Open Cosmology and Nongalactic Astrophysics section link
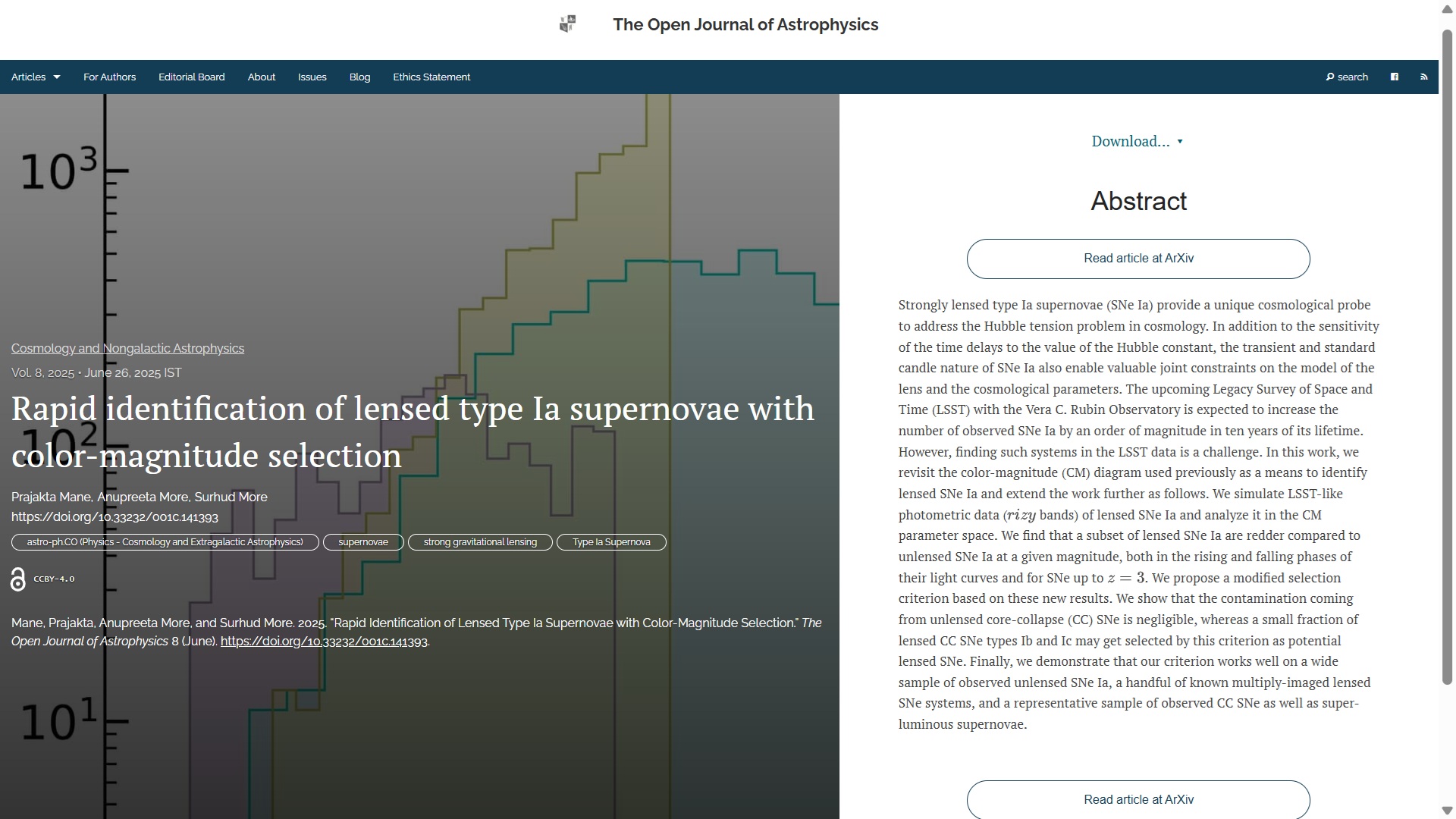 click(127, 349)
